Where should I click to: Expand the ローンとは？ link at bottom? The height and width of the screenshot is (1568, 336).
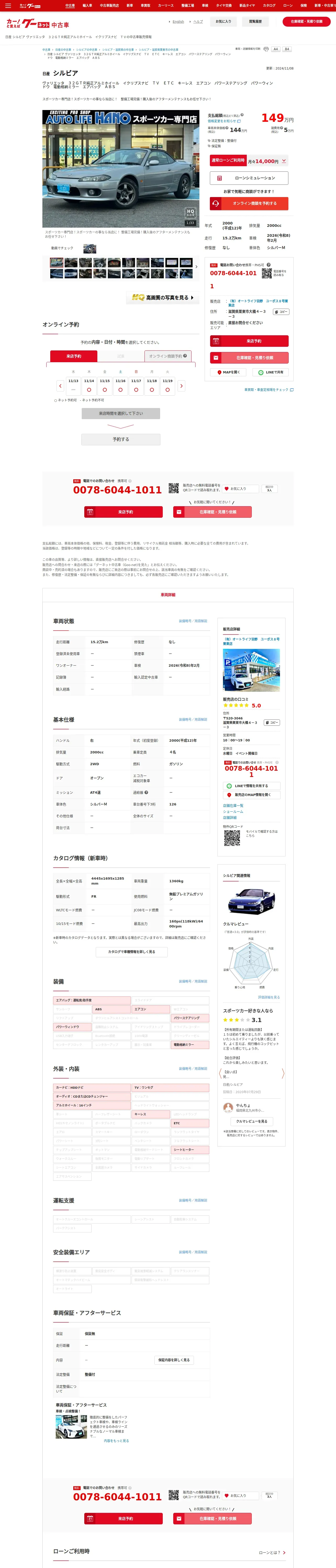(x=272, y=1552)
